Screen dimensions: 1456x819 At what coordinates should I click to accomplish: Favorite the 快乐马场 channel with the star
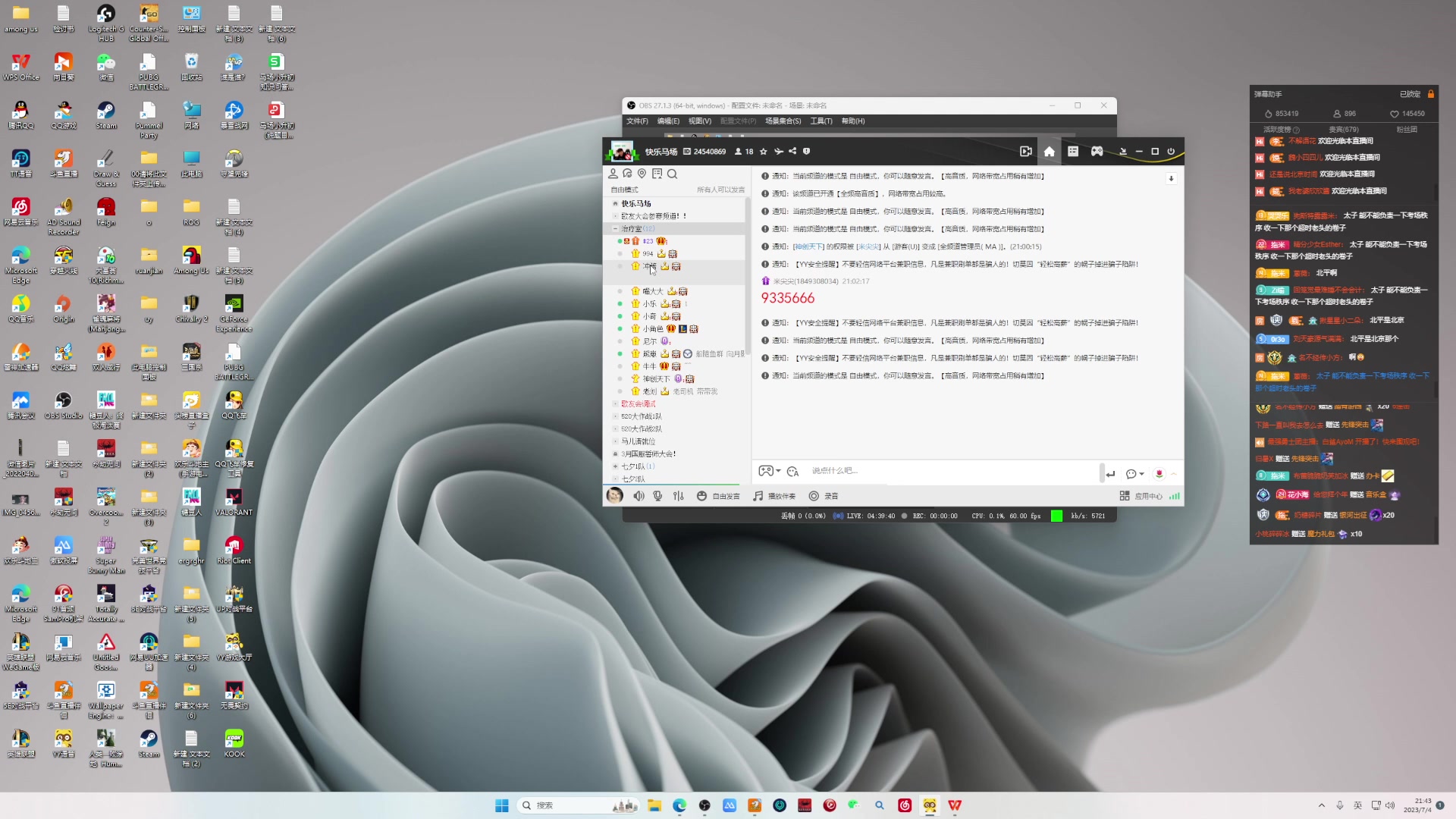point(764,152)
